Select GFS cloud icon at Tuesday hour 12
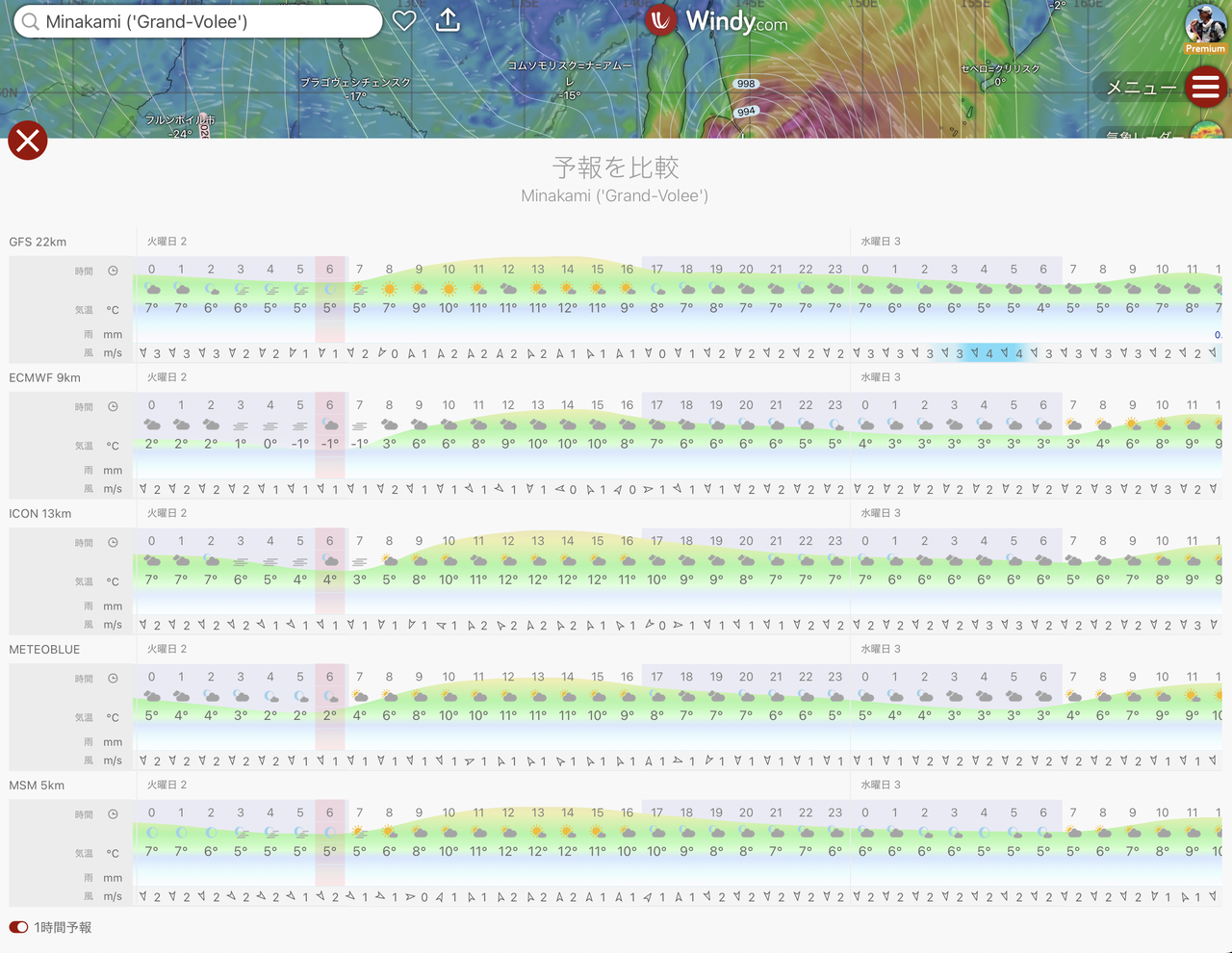 coord(508,289)
